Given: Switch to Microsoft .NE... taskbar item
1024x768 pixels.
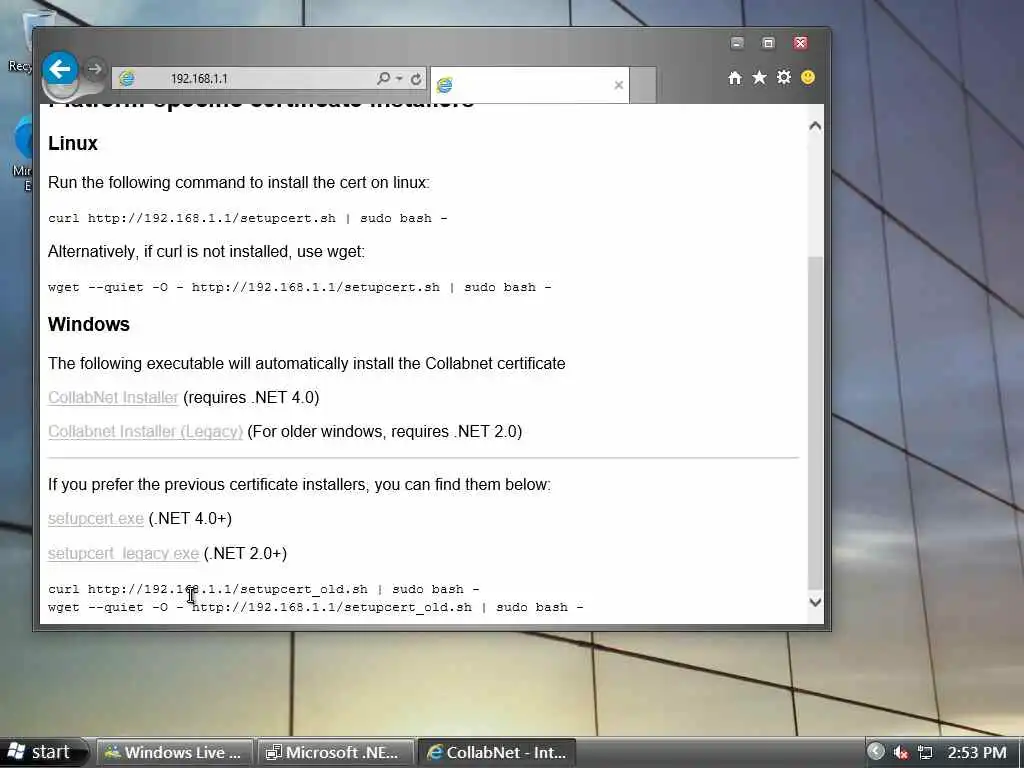Looking at the screenshot, I should tap(335, 752).
